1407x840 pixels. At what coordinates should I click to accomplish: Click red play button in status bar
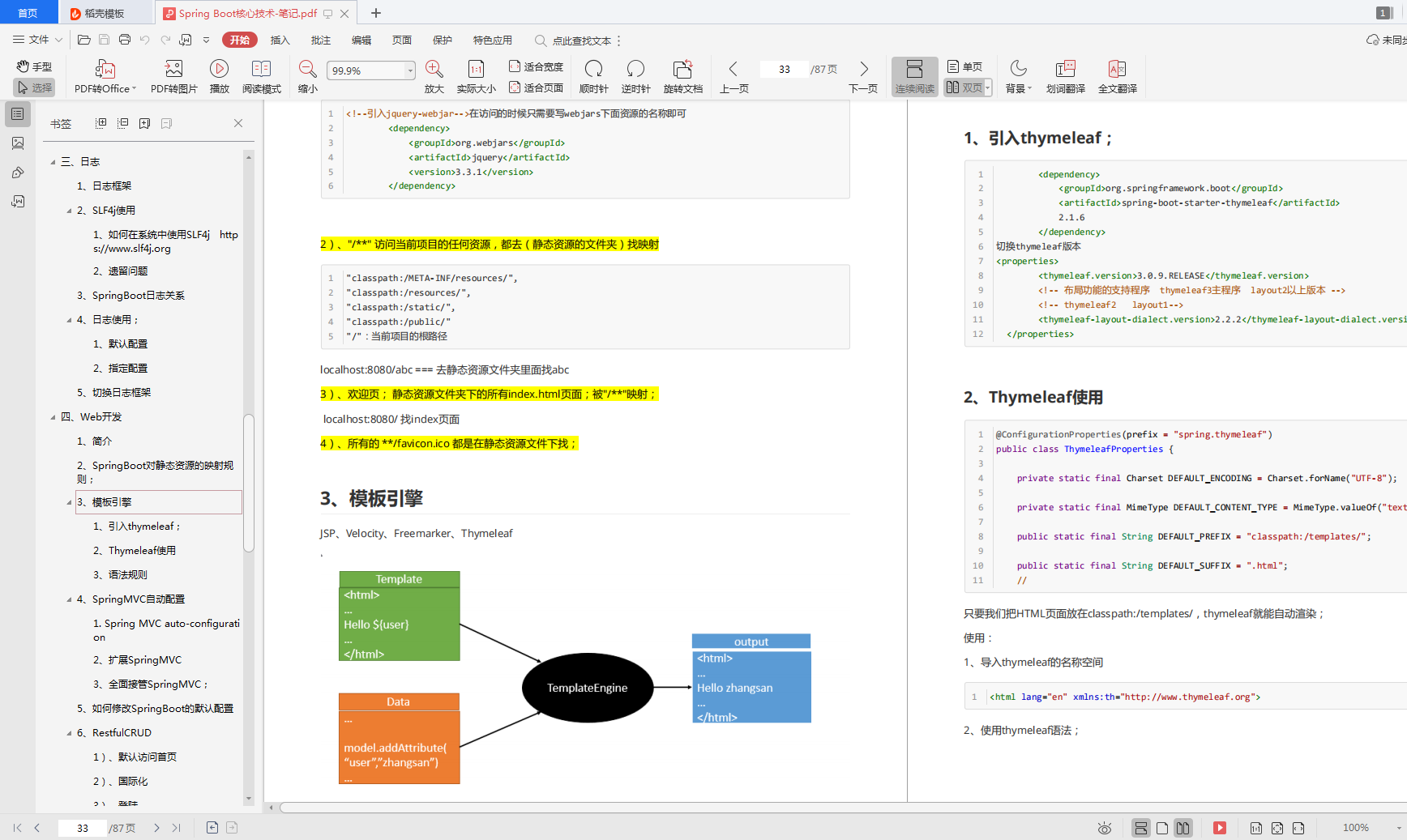(x=1219, y=828)
